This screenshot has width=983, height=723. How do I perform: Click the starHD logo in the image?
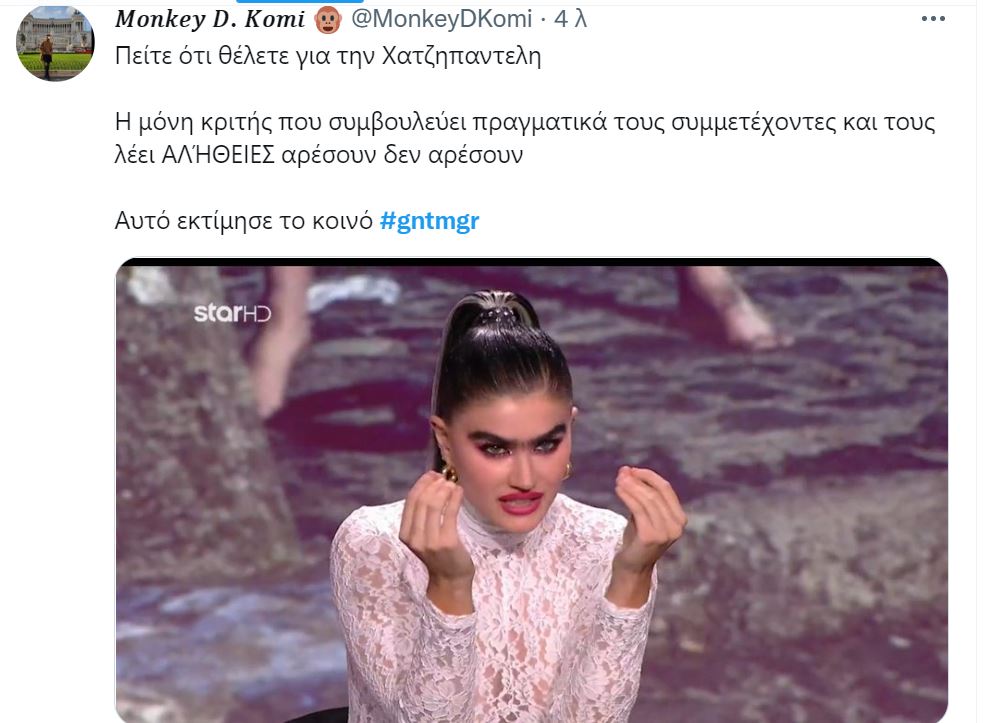point(232,312)
